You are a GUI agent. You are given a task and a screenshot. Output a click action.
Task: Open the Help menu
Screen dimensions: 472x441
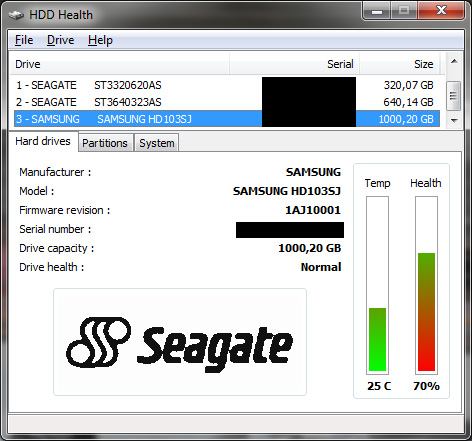coord(100,40)
